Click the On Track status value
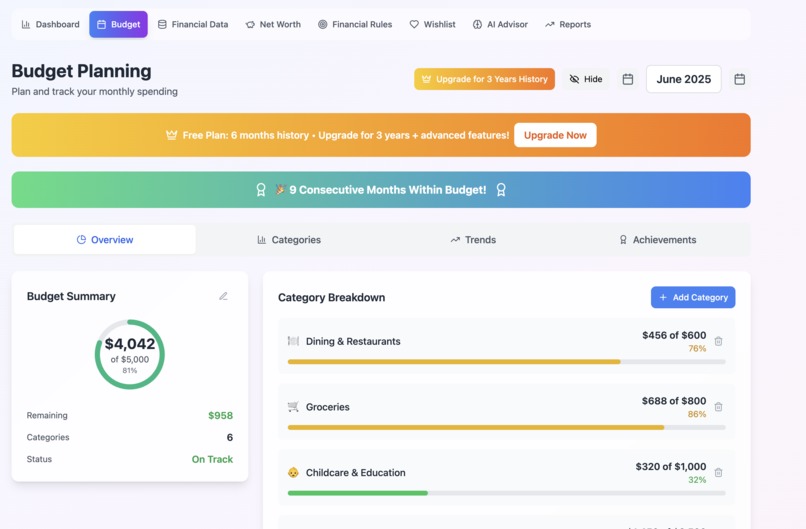 pyautogui.click(x=212, y=459)
